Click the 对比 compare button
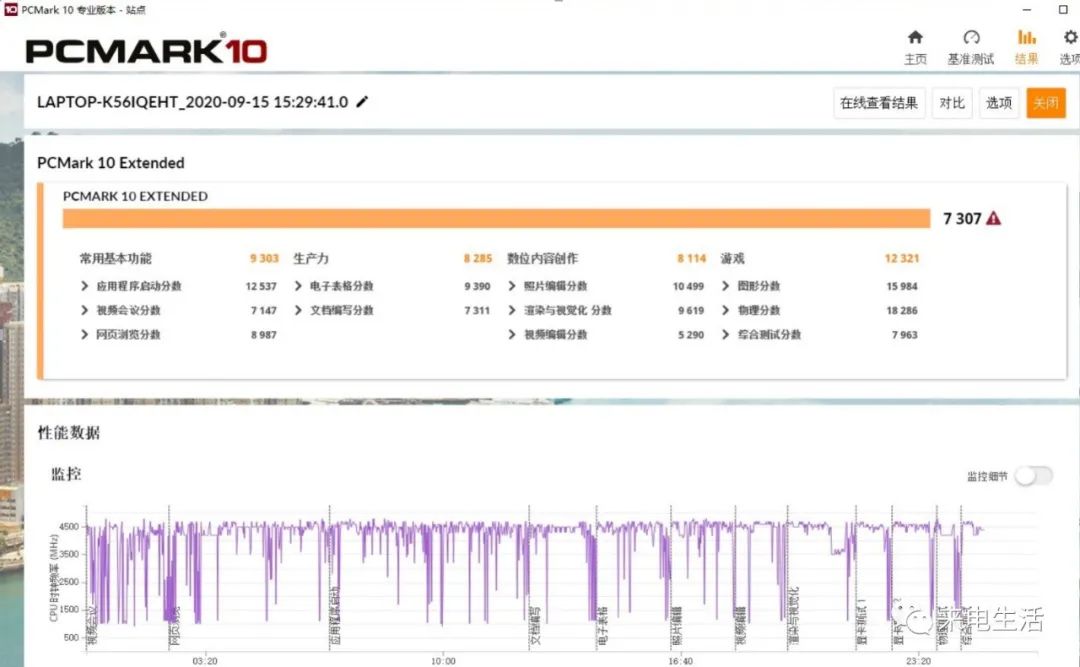 point(951,103)
